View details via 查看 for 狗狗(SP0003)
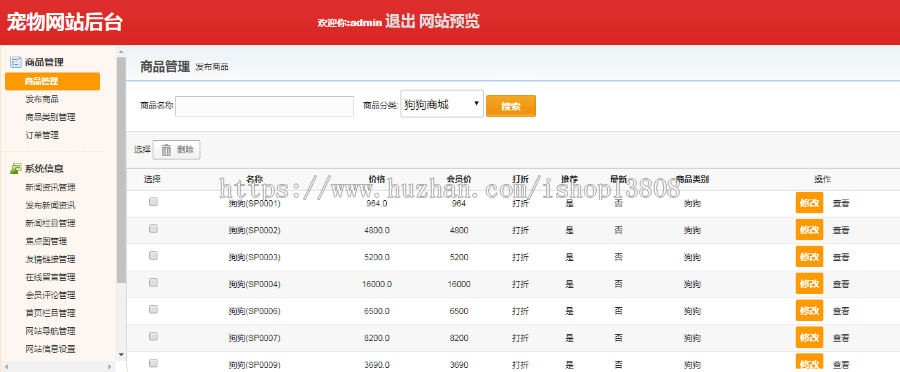Screen dimensions: 900x372 coord(841,257)
